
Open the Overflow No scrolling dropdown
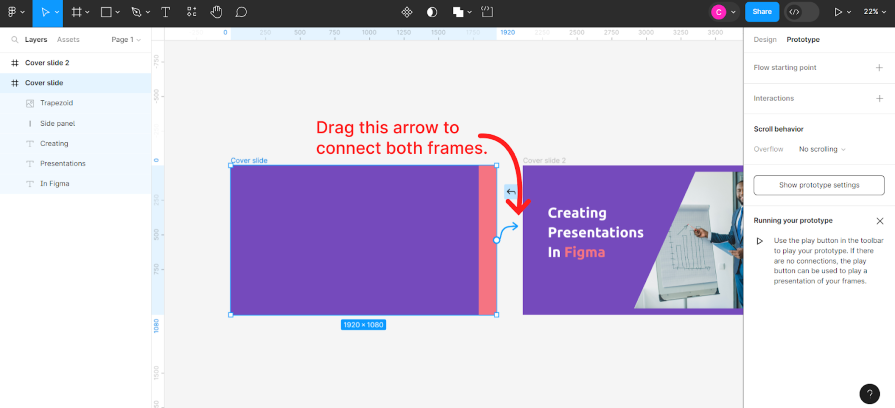coord(822,149)
